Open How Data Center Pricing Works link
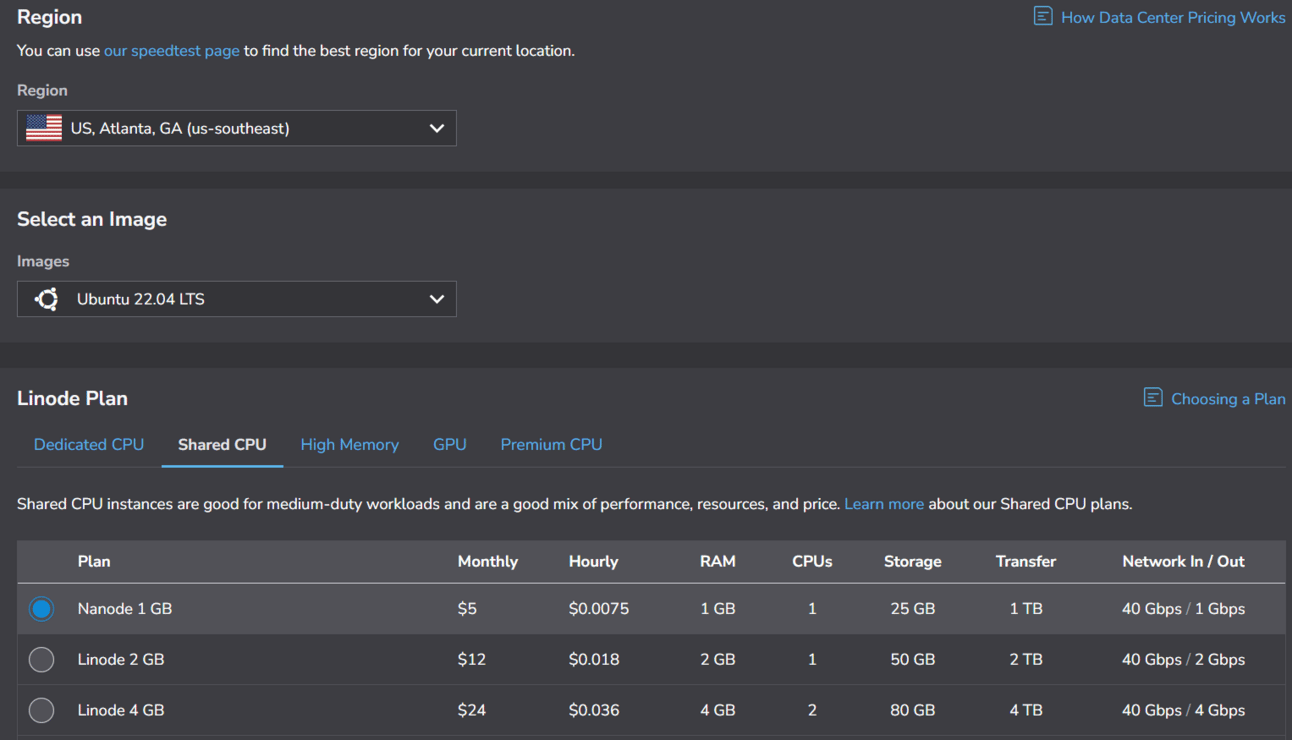The height and width of the screenshot is (740, 1292). (1172, 17)
